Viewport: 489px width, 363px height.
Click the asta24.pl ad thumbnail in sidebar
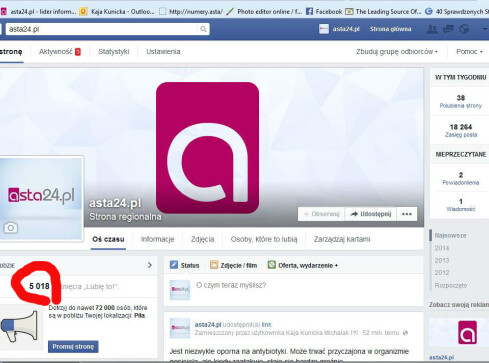click(467, 332)
